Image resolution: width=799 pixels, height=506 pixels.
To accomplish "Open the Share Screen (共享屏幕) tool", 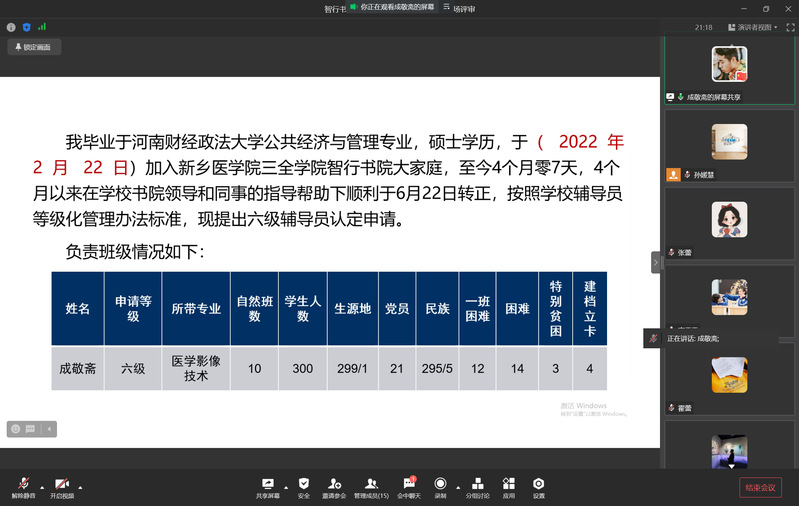I will tap(267, 486).
